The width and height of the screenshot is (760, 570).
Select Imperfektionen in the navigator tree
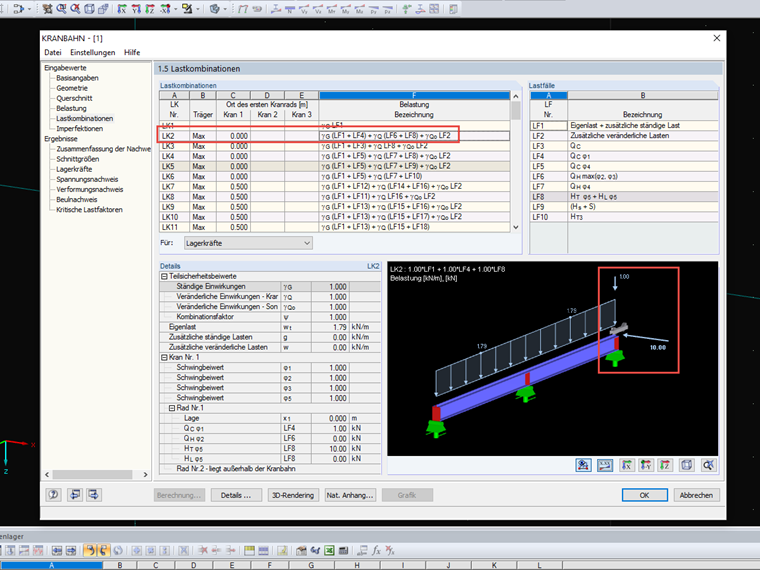79,129
